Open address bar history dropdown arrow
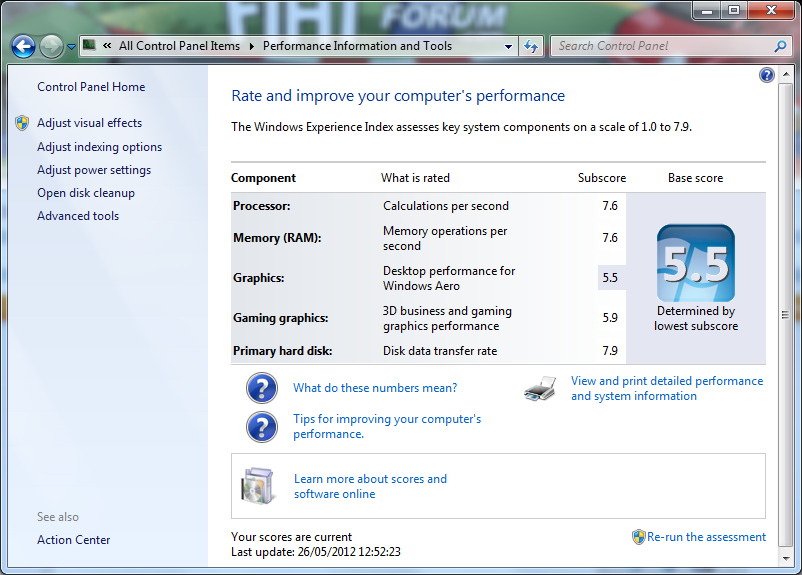 (x=508, y=47)
